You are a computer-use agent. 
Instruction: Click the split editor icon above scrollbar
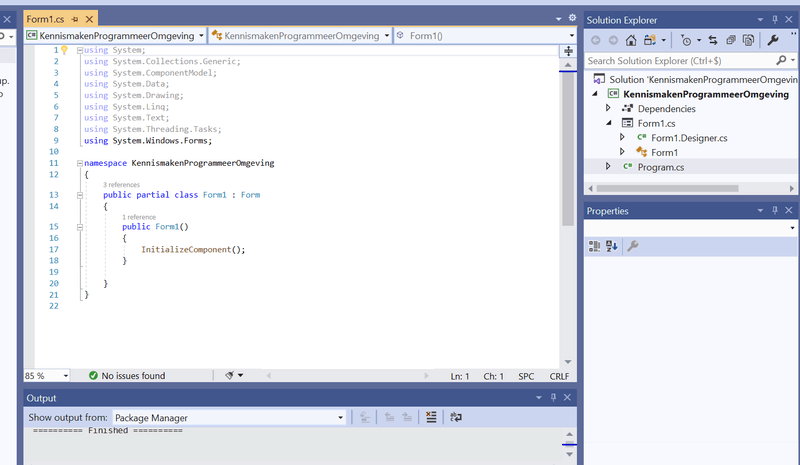coord(568,51)
